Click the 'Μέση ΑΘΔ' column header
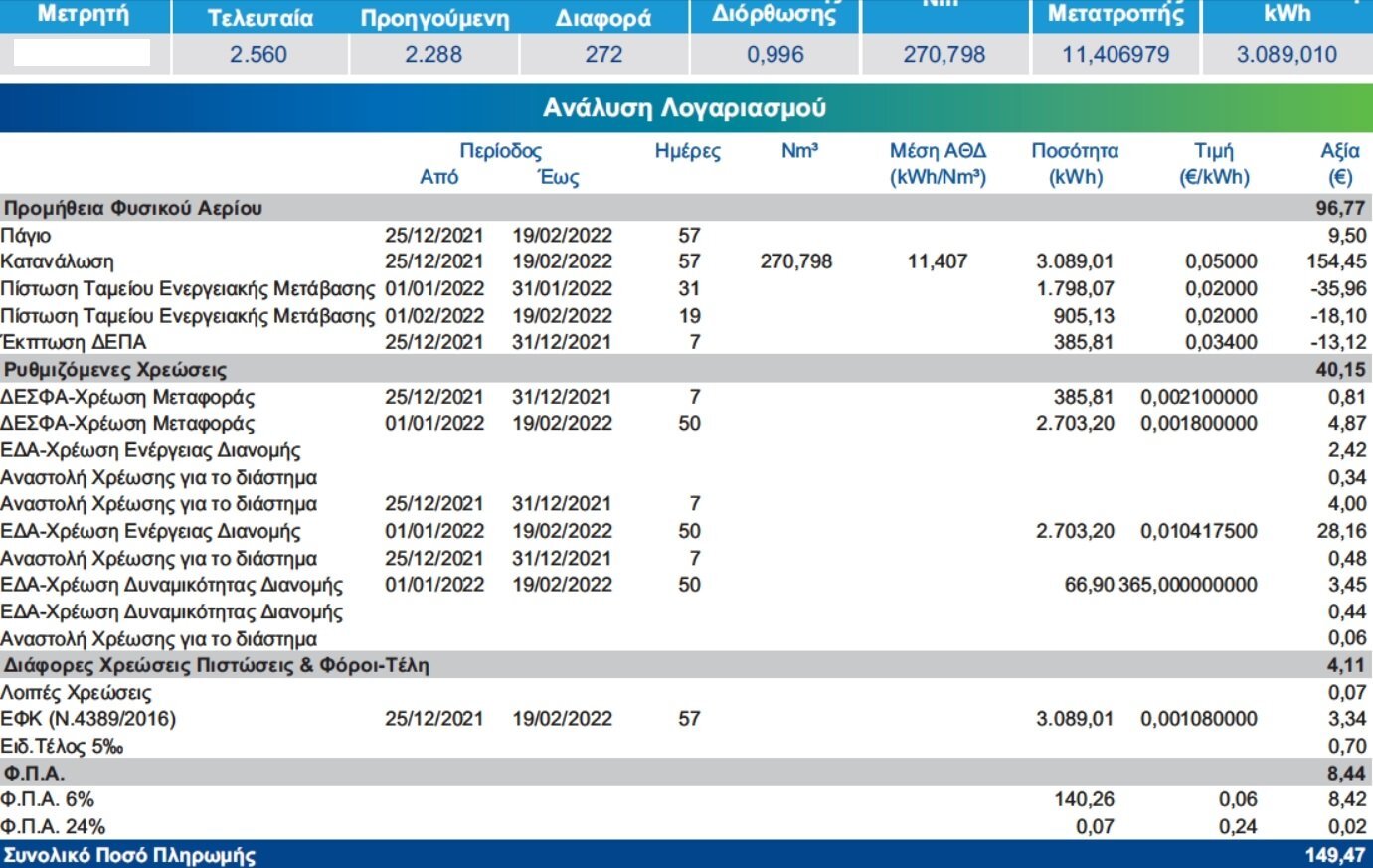Image resolution: width=1373 pixels, height=868 pixels. pyautogui.click(x=938, y=151)
